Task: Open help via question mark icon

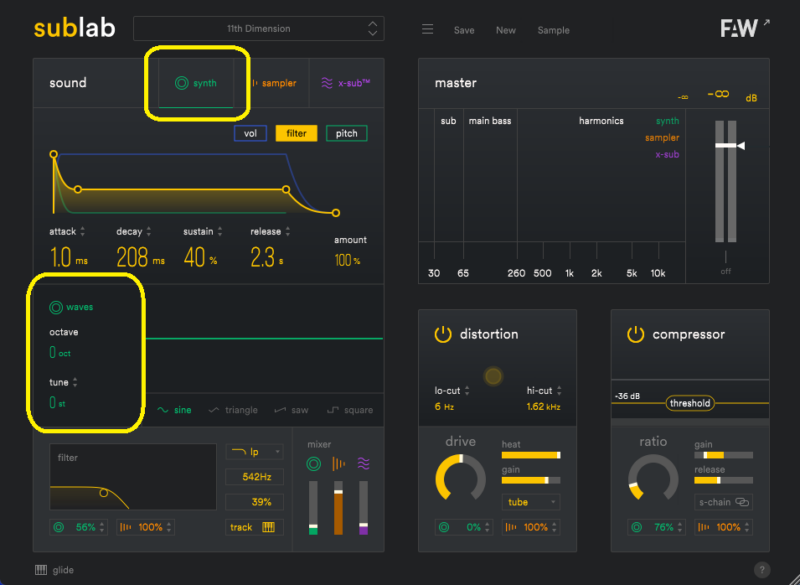Action: tap(762, 570)
